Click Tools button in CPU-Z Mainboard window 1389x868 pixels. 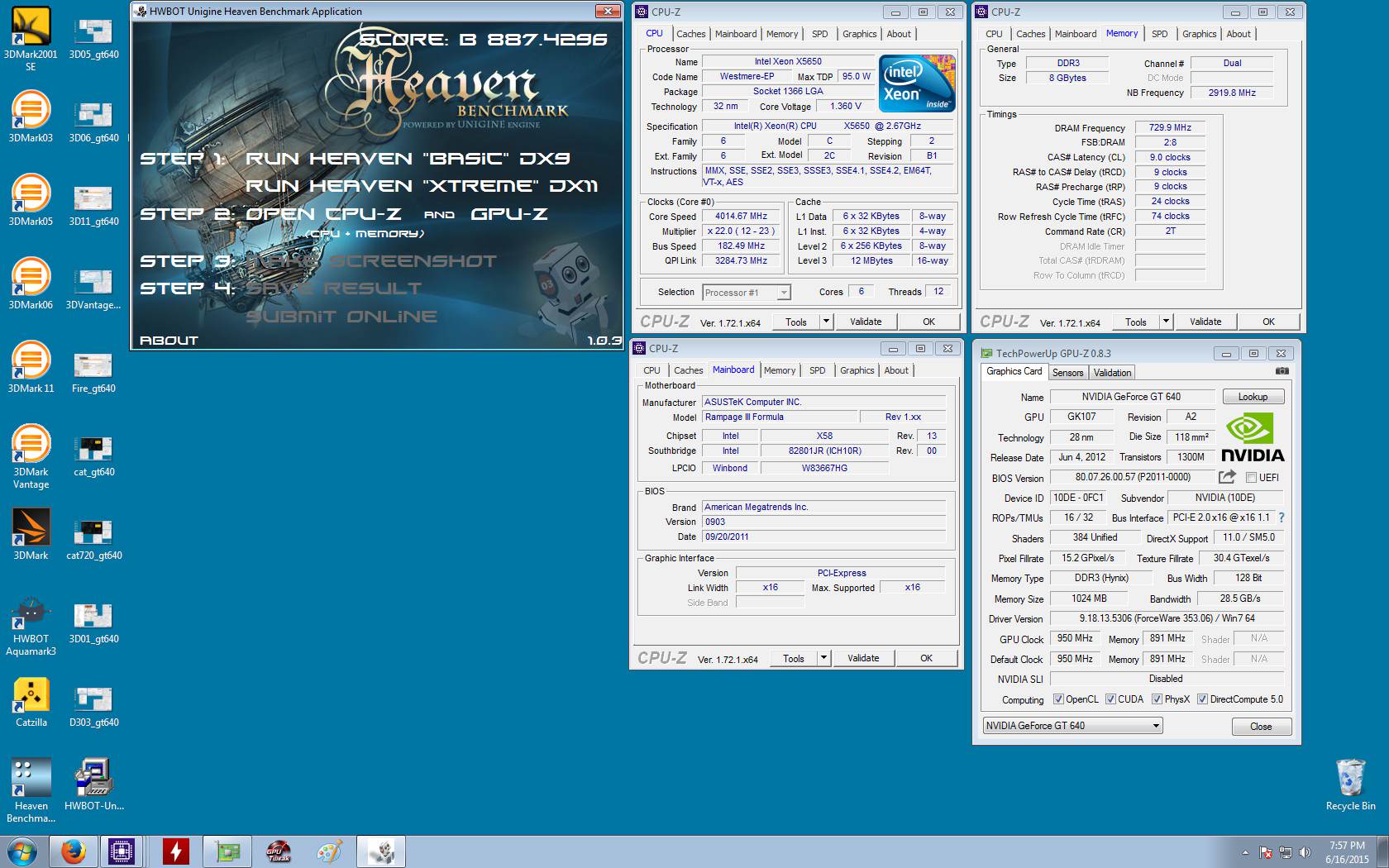tap(793, 658)
